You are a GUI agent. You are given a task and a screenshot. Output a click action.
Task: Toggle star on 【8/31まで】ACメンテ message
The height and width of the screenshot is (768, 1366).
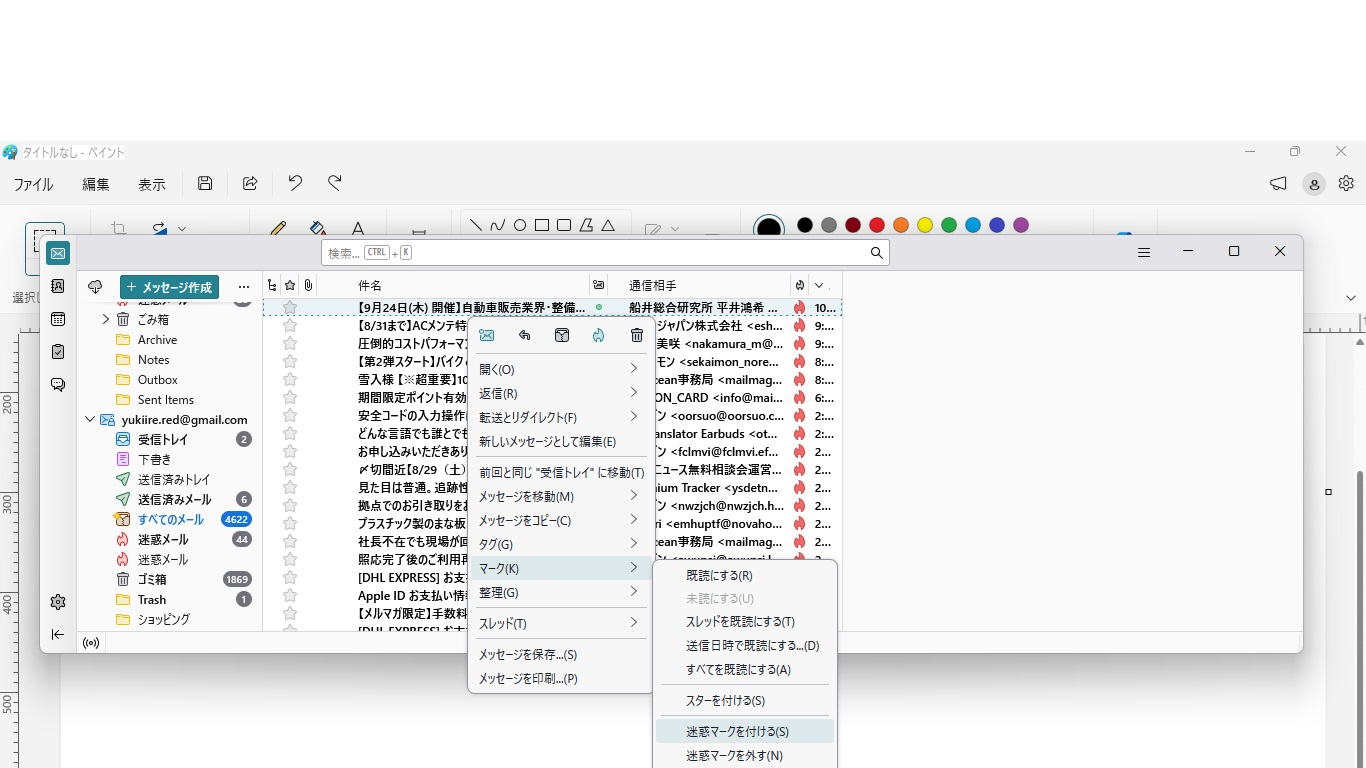pos(290,326)
